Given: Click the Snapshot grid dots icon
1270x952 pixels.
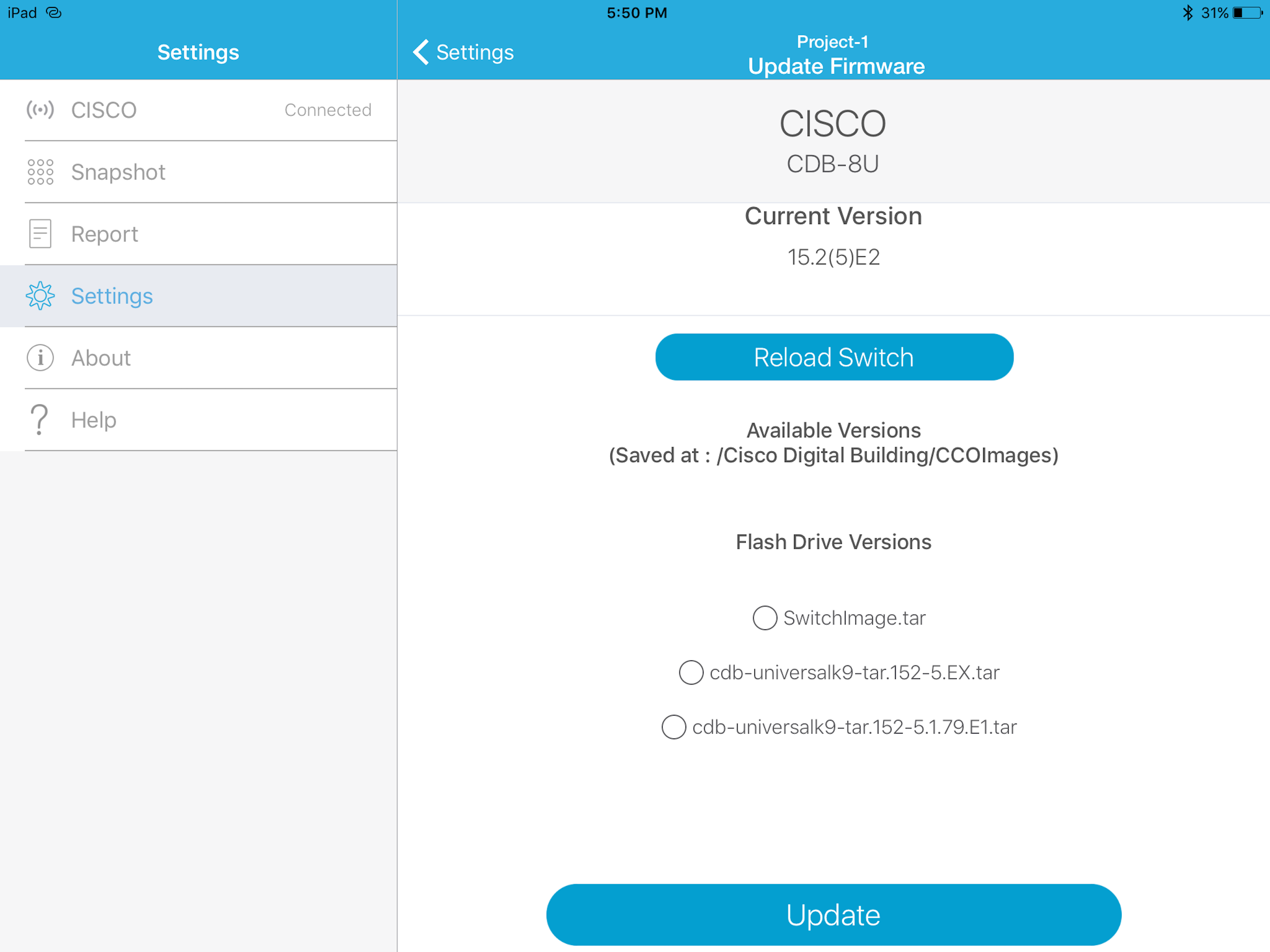Looking at the screenshot, I should pos(40,172).
